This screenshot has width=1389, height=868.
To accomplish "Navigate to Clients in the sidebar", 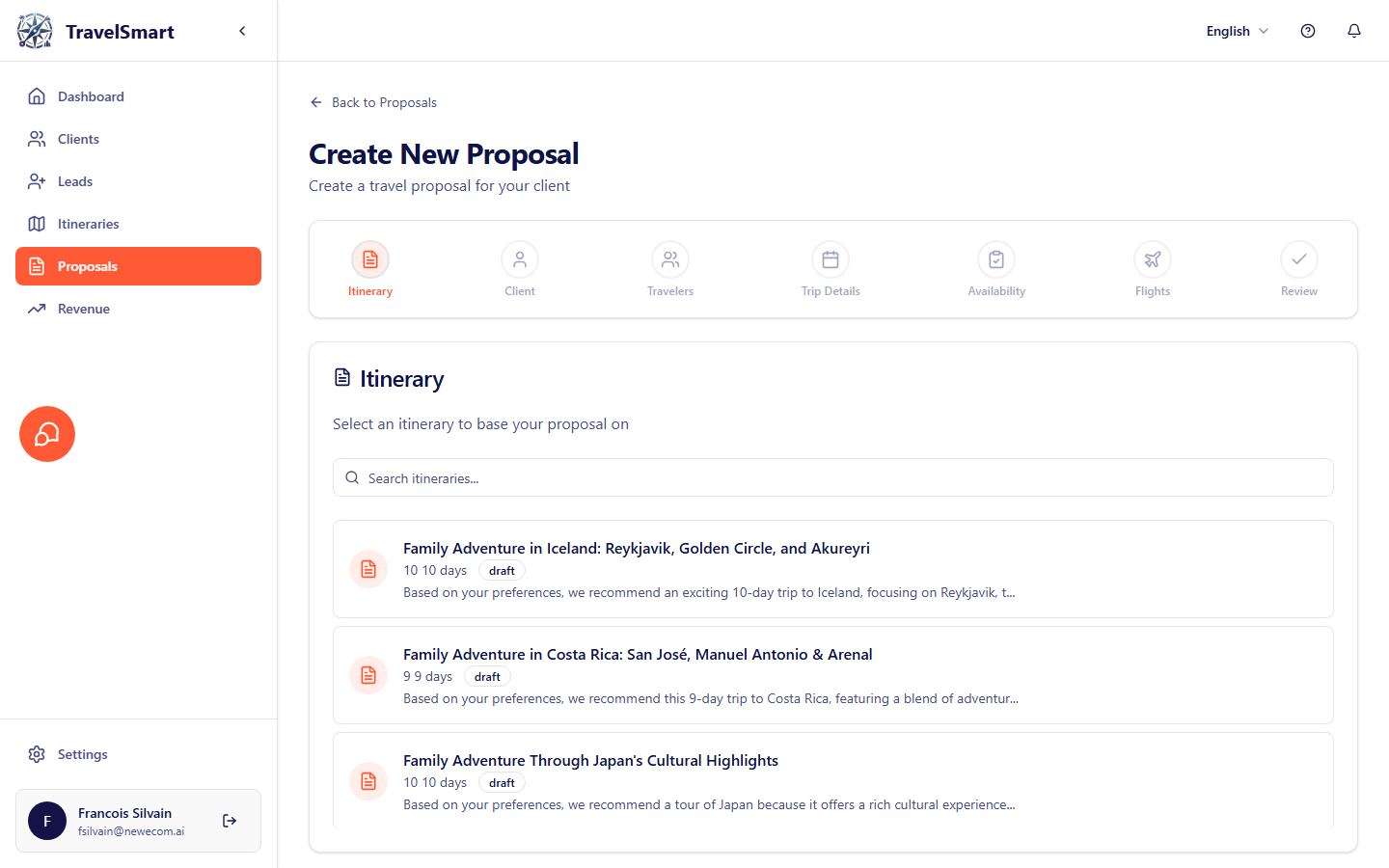I will [x=80, y=138].
